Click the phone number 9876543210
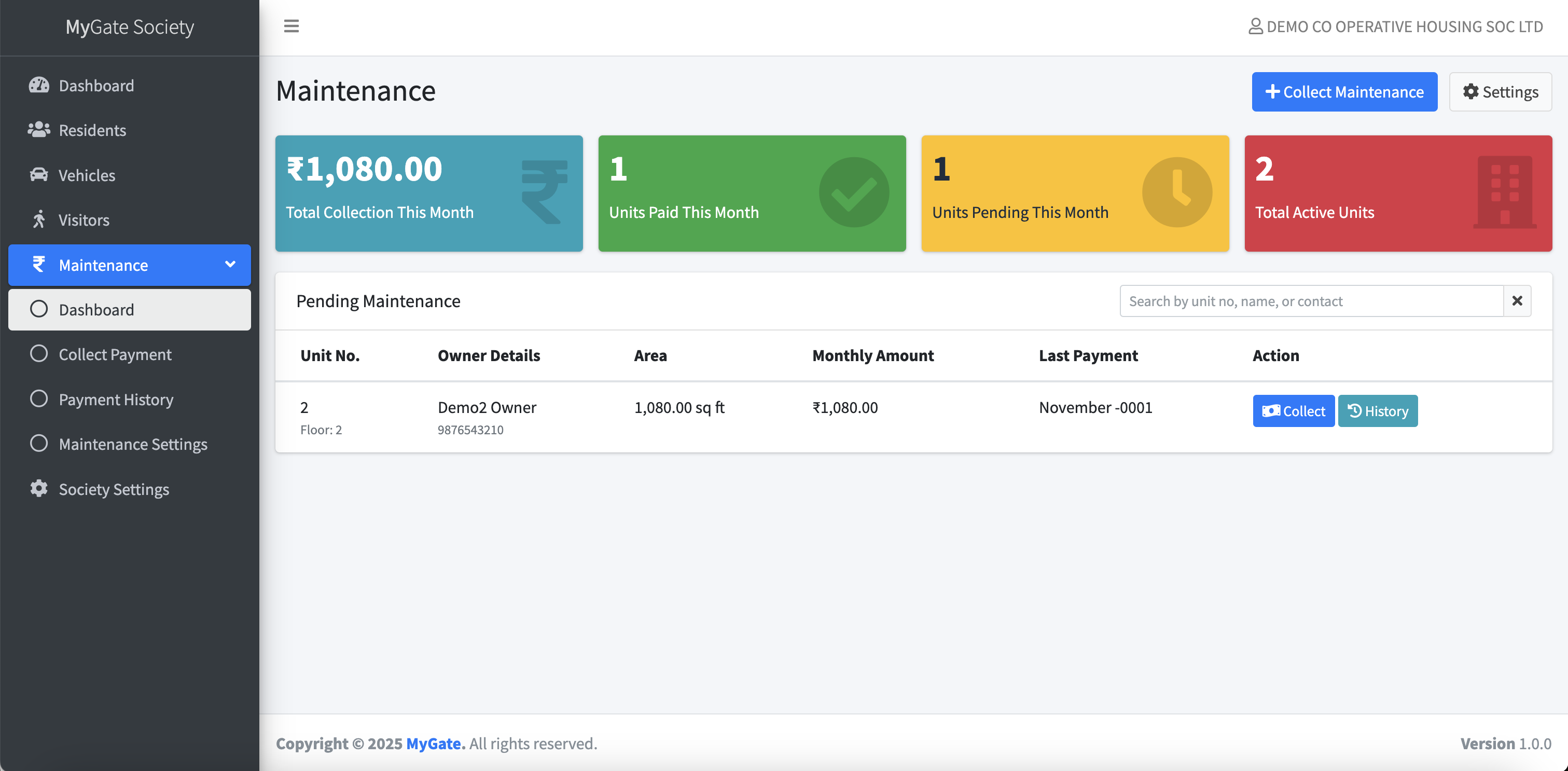This screenshot has width=1568, height=771. tap(470, 430)
